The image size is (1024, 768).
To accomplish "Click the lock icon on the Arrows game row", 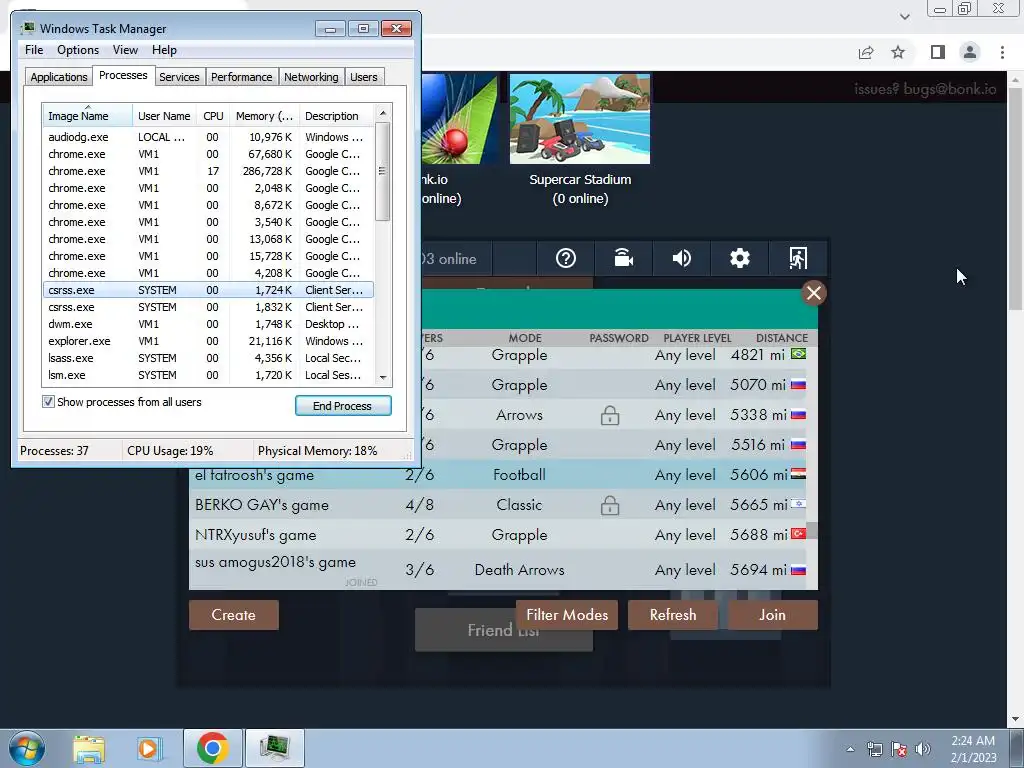I will coord(610,415).
